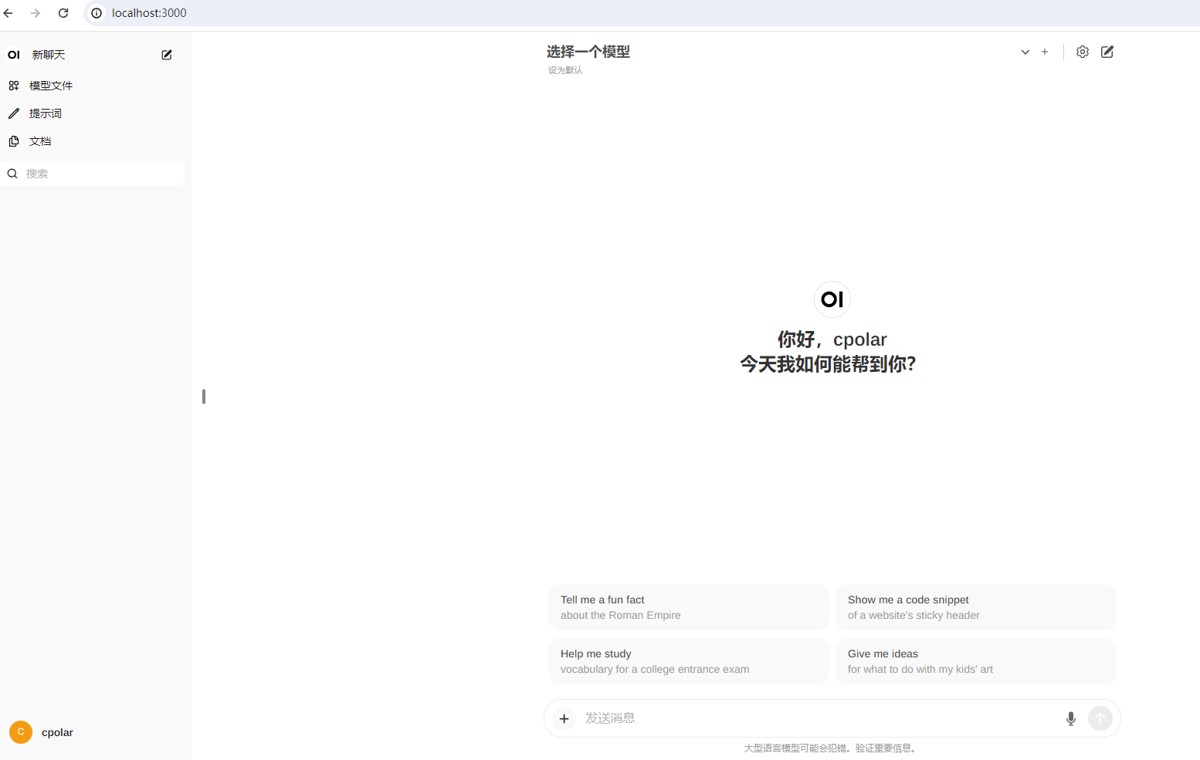1200x760 pixels.
Task: Toggle the sidebar collapse handle
Action: (x=204, y=396)
